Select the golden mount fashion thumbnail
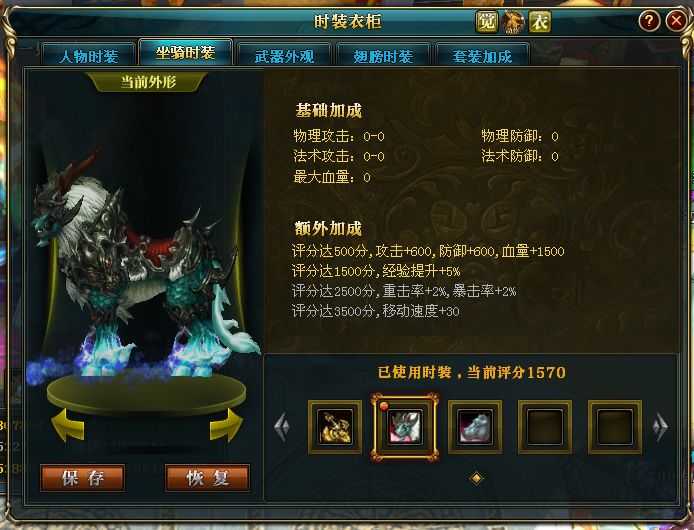Image resolution: width=694 pixels, height=530 pixels. point(335,427)
